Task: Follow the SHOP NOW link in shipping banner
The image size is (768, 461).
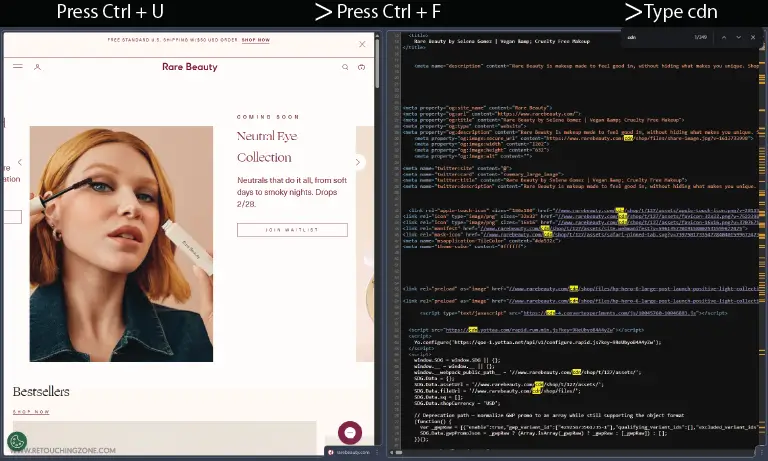Action: 256,40
